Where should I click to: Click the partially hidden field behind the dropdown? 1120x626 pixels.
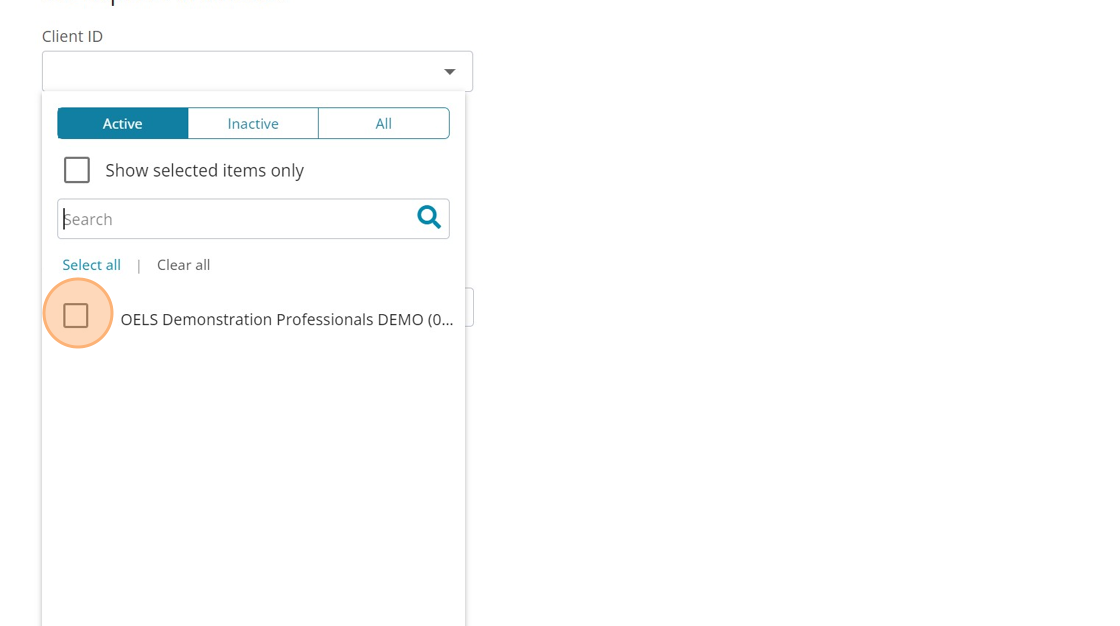click(469, 307)
